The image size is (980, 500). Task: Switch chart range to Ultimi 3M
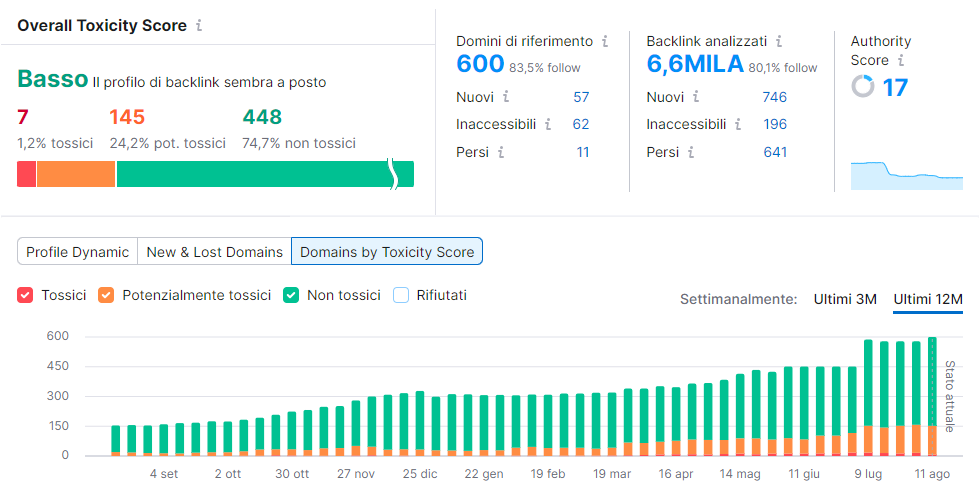(x=845, y=299)
